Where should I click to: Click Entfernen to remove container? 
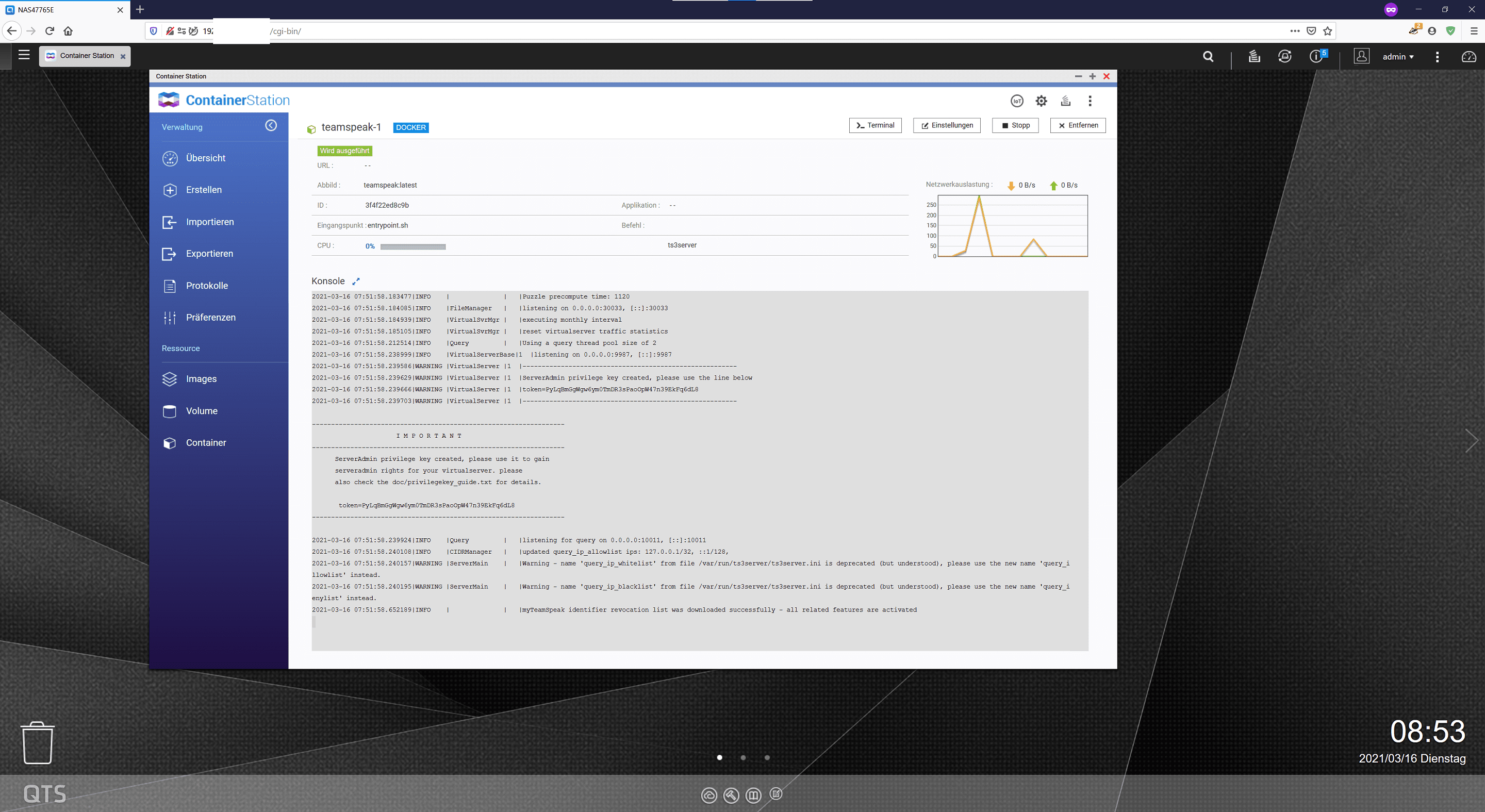(x=1078, y=125)
